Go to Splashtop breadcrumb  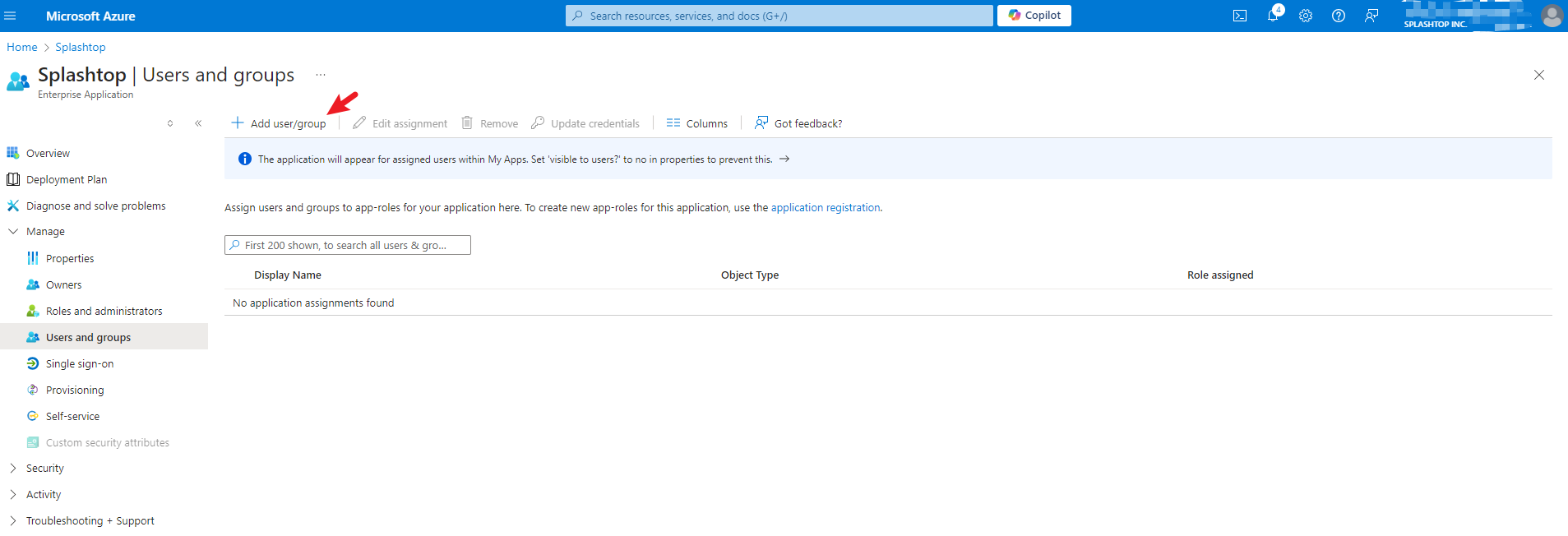point(81,47)
